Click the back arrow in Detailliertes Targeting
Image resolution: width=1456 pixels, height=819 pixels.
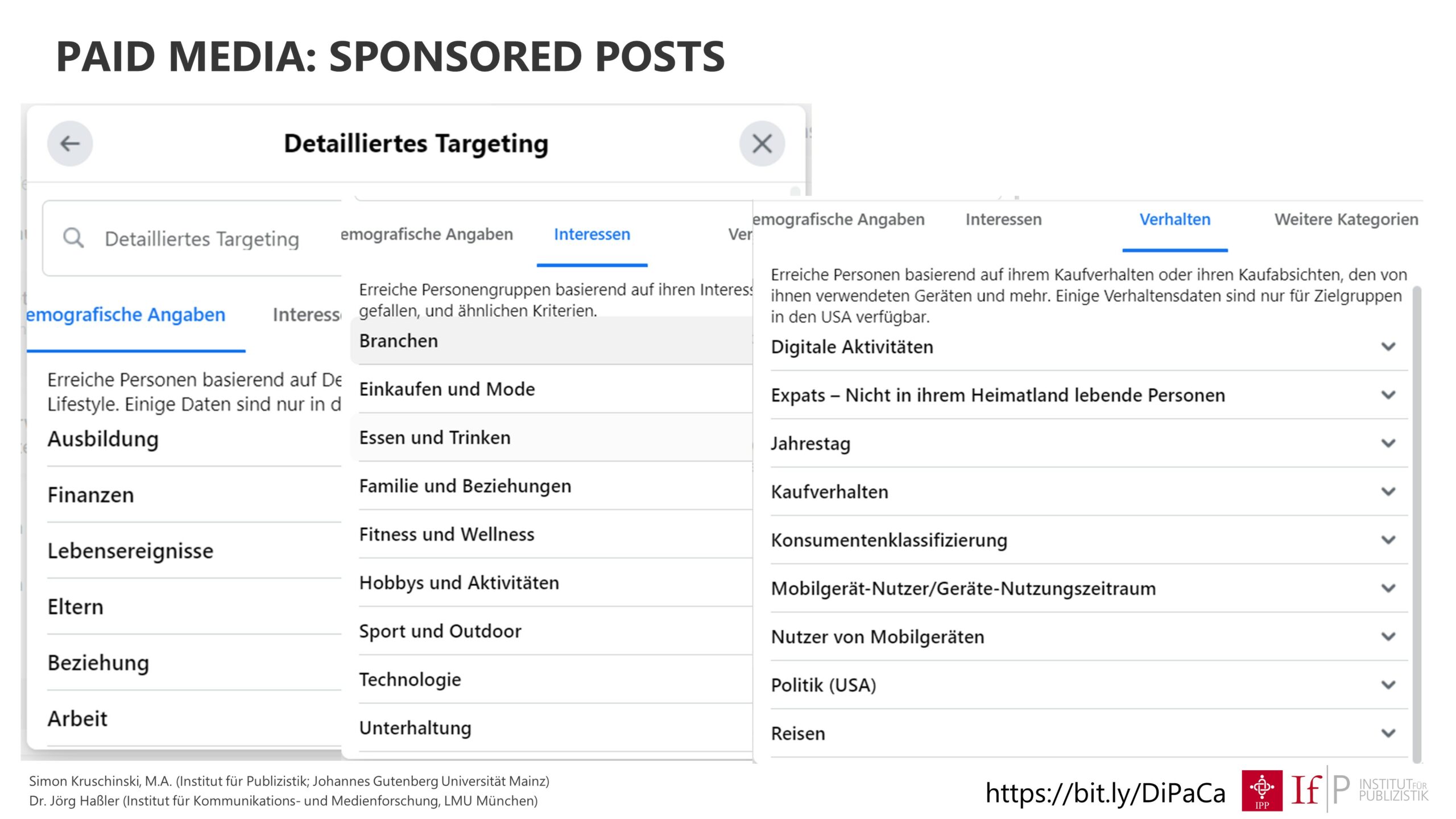pos(70,143)
